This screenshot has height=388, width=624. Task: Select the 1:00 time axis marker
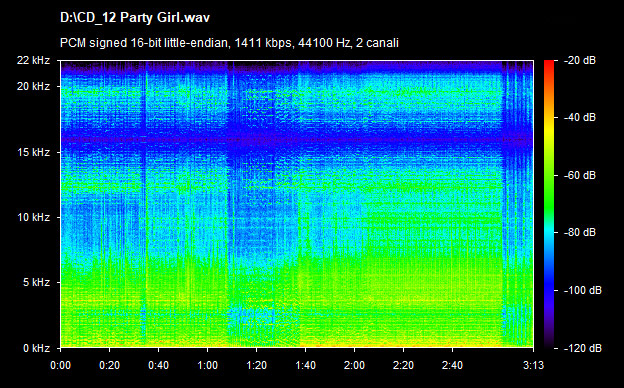207,365
